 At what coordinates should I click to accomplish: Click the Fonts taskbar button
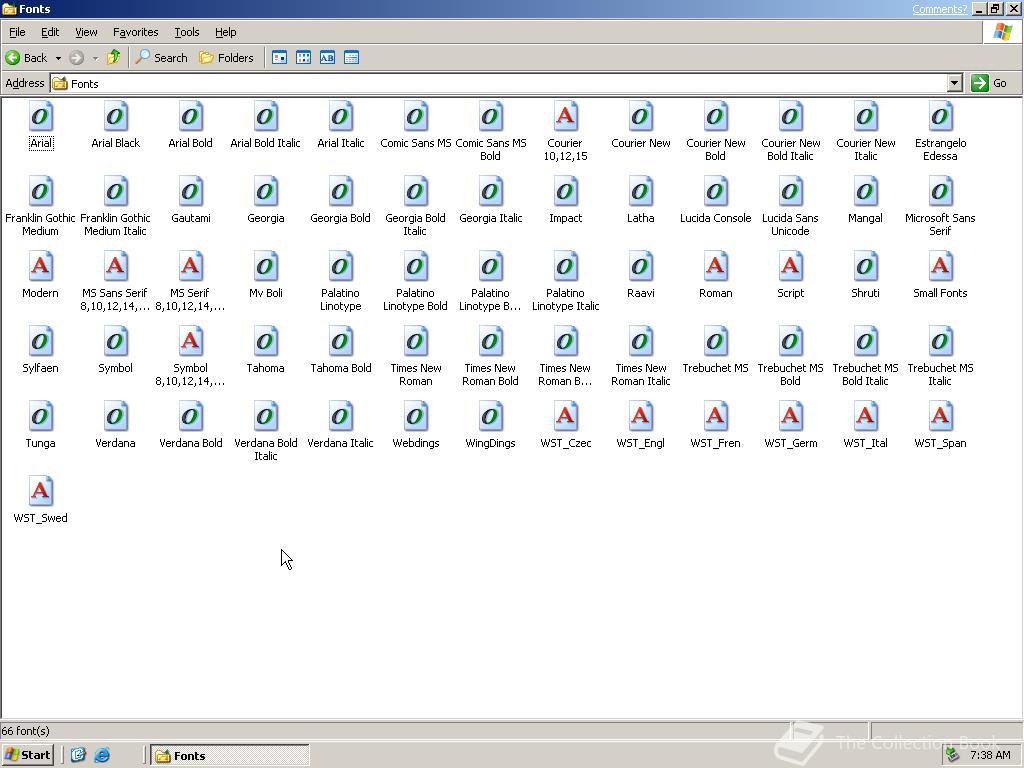click(230, 756)
